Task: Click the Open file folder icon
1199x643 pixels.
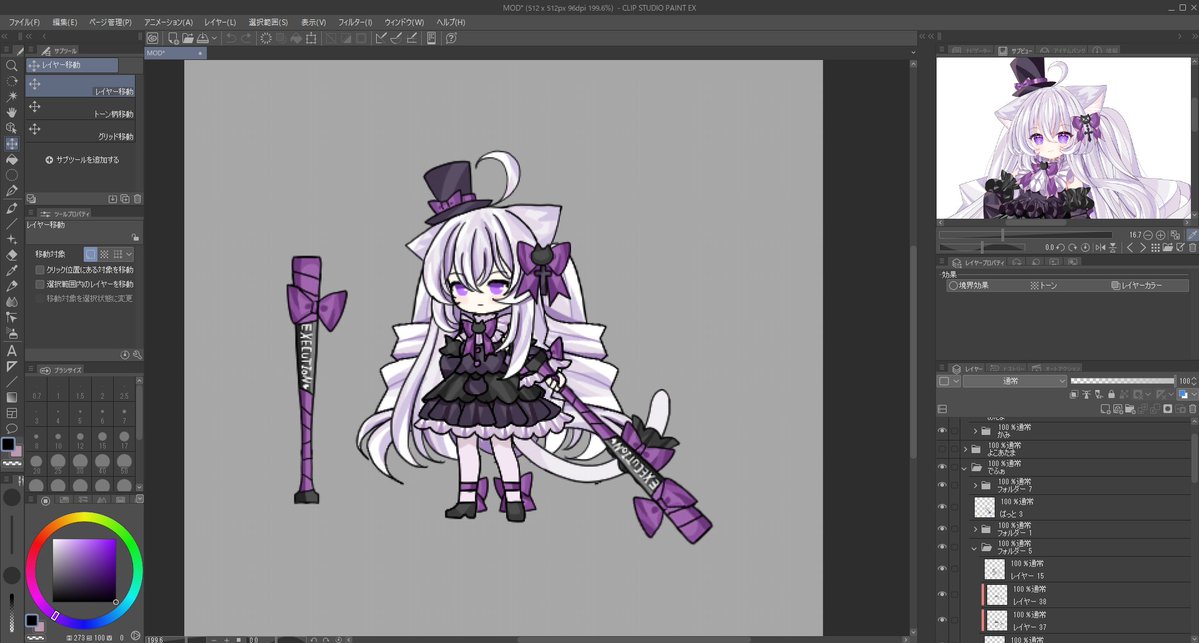Action: coord(187,37)
